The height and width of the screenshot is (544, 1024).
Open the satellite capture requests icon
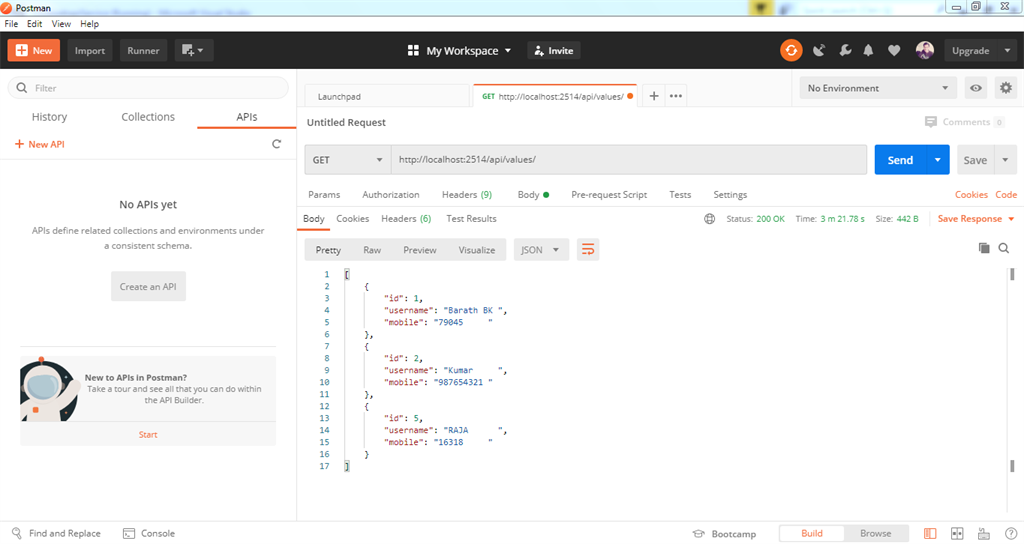point(819,51)
